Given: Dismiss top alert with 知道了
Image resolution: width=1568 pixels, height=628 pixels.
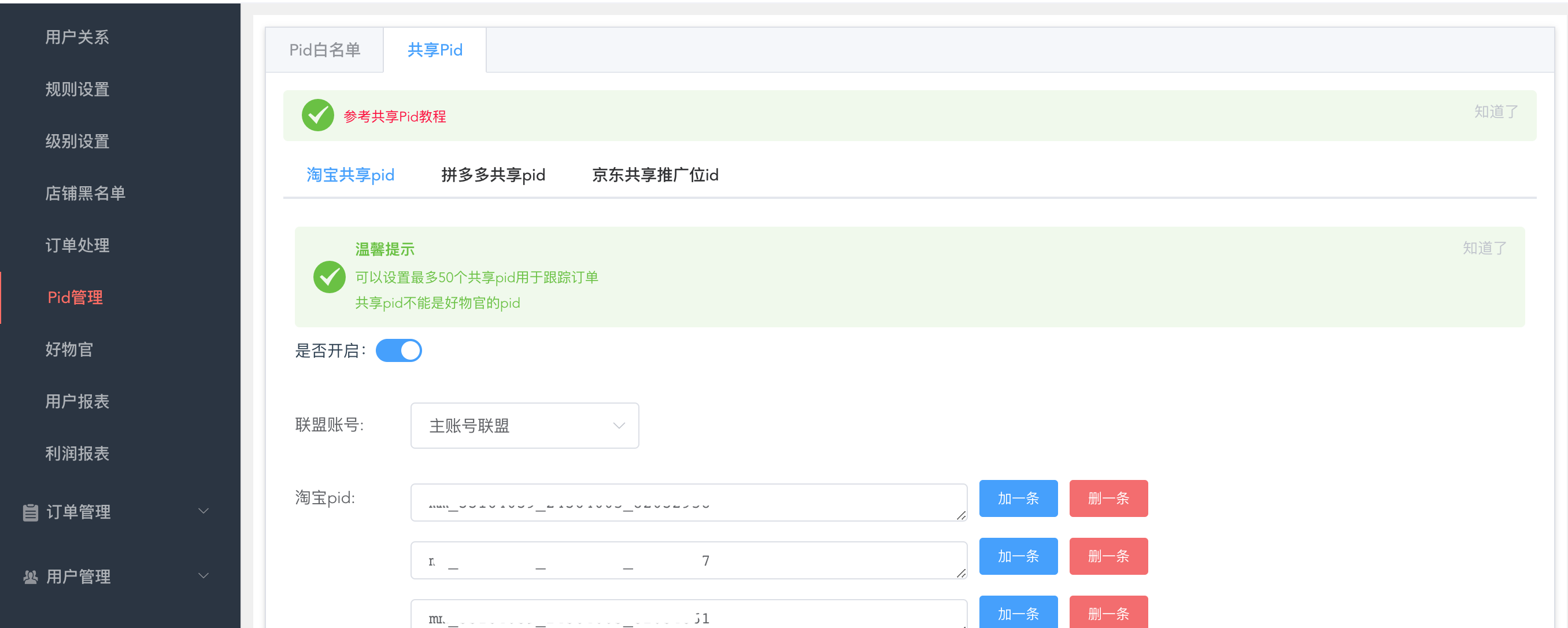Looking at the screenshot, I should coord(1495,112).
